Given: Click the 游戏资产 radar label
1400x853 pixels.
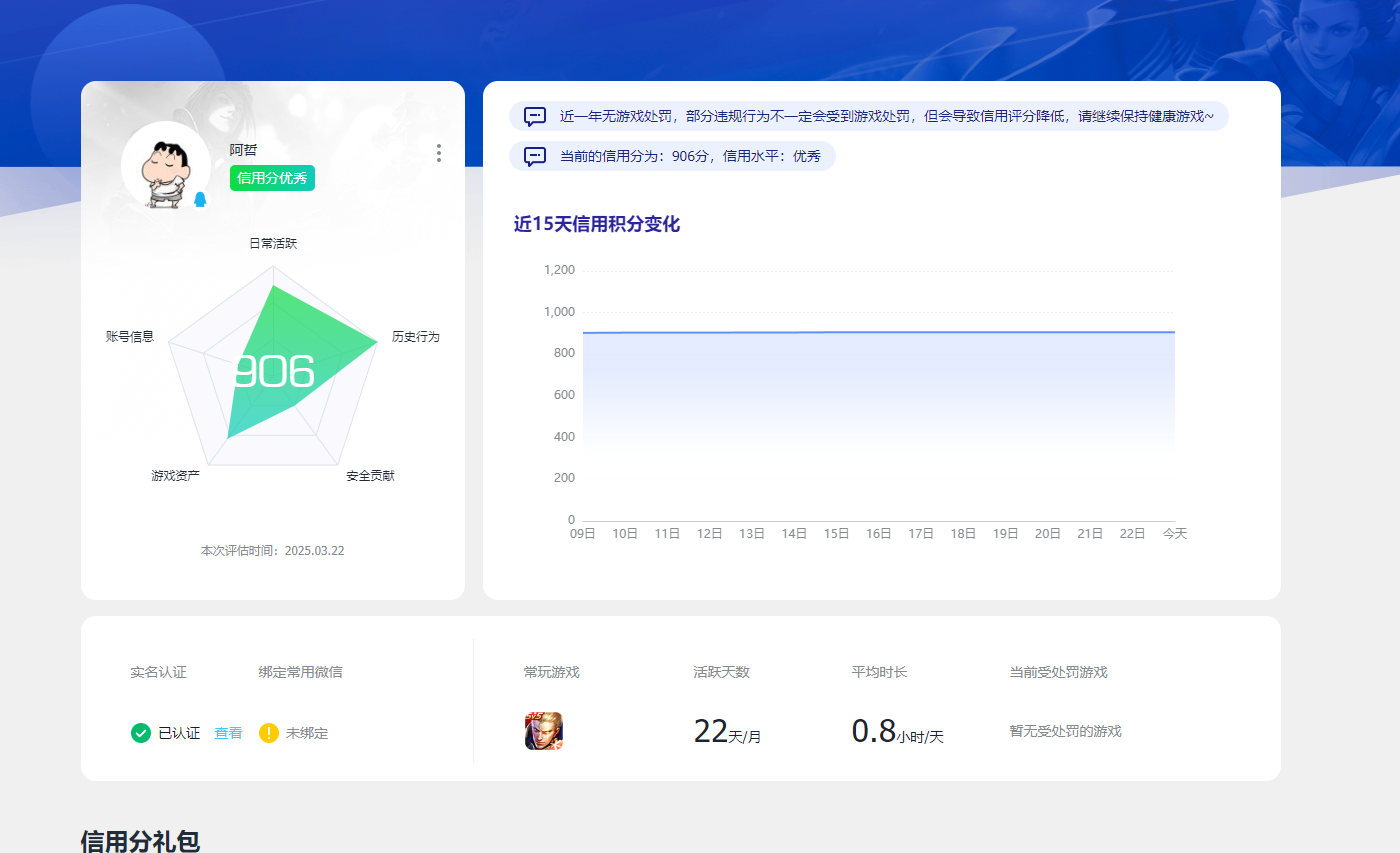Looking at the screenshot, I should [x=175, y=475].
